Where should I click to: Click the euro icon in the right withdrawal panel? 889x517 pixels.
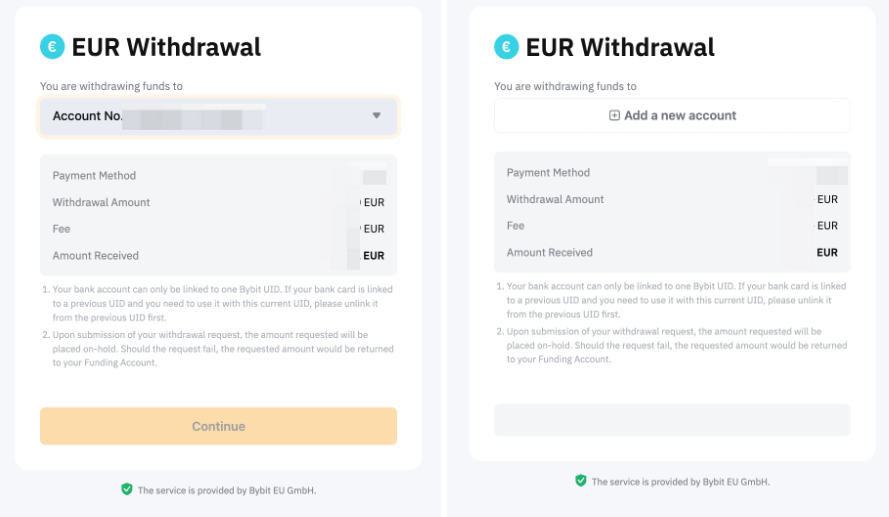[506, 47]
